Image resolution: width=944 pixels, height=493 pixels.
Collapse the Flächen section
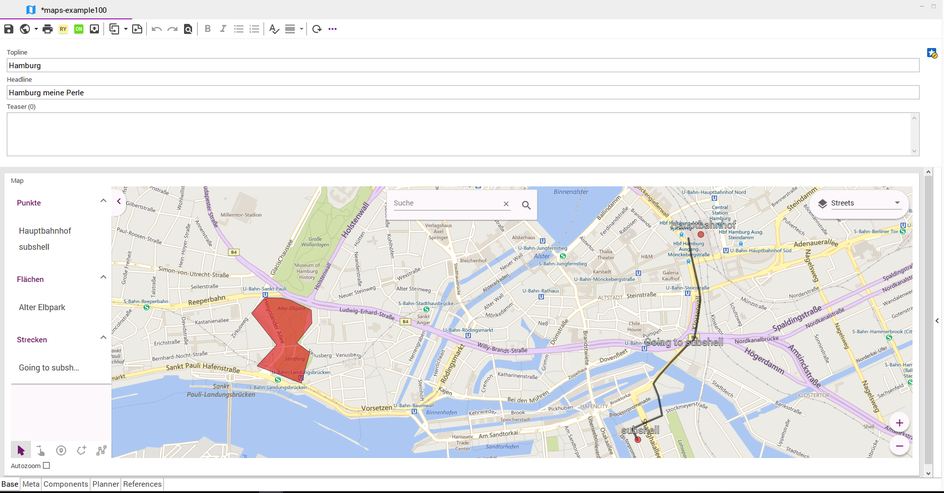click(x=103, y=278)
